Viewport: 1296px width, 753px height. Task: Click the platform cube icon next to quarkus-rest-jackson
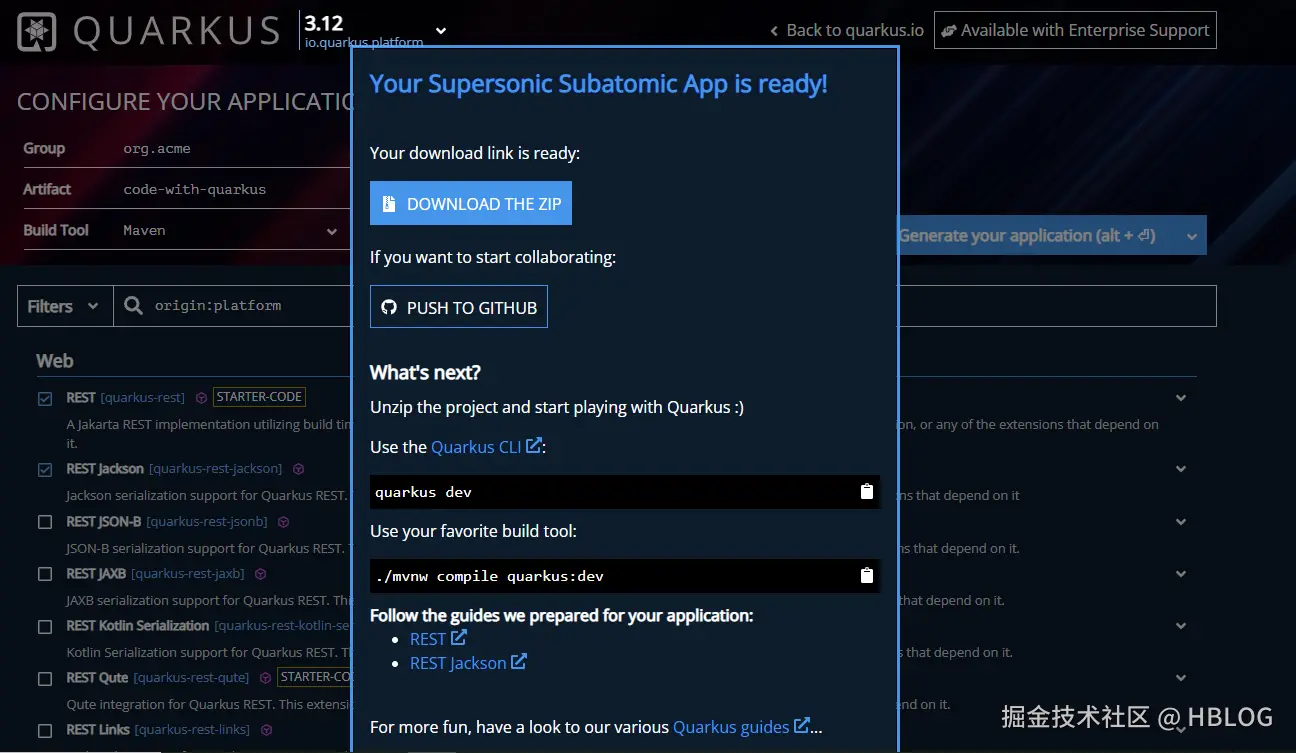coord(298,469)
